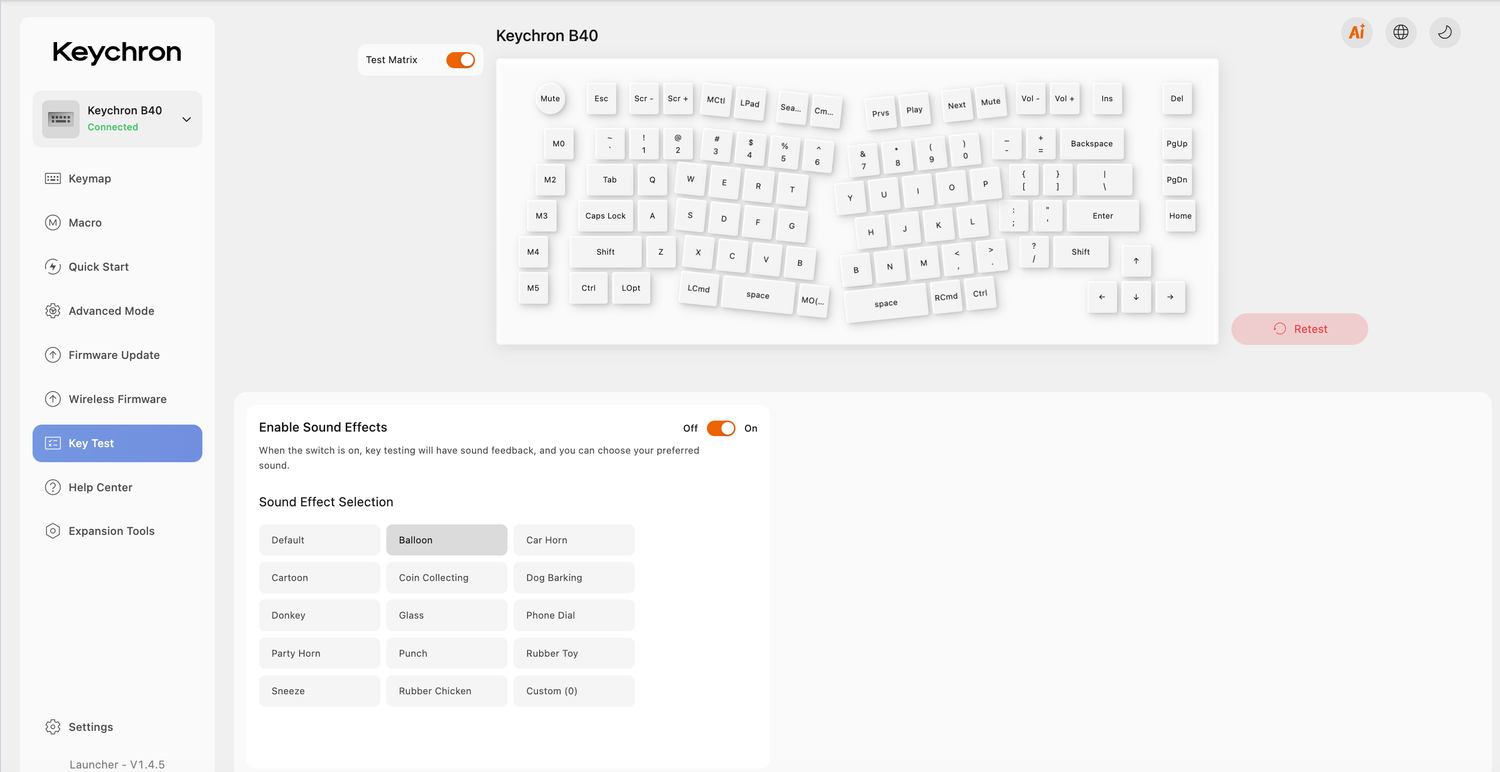Switch to dark mode with moon icon
Image resolution: width=1500 pixels, height=772 pixels.
click(x=1445, y=32)
